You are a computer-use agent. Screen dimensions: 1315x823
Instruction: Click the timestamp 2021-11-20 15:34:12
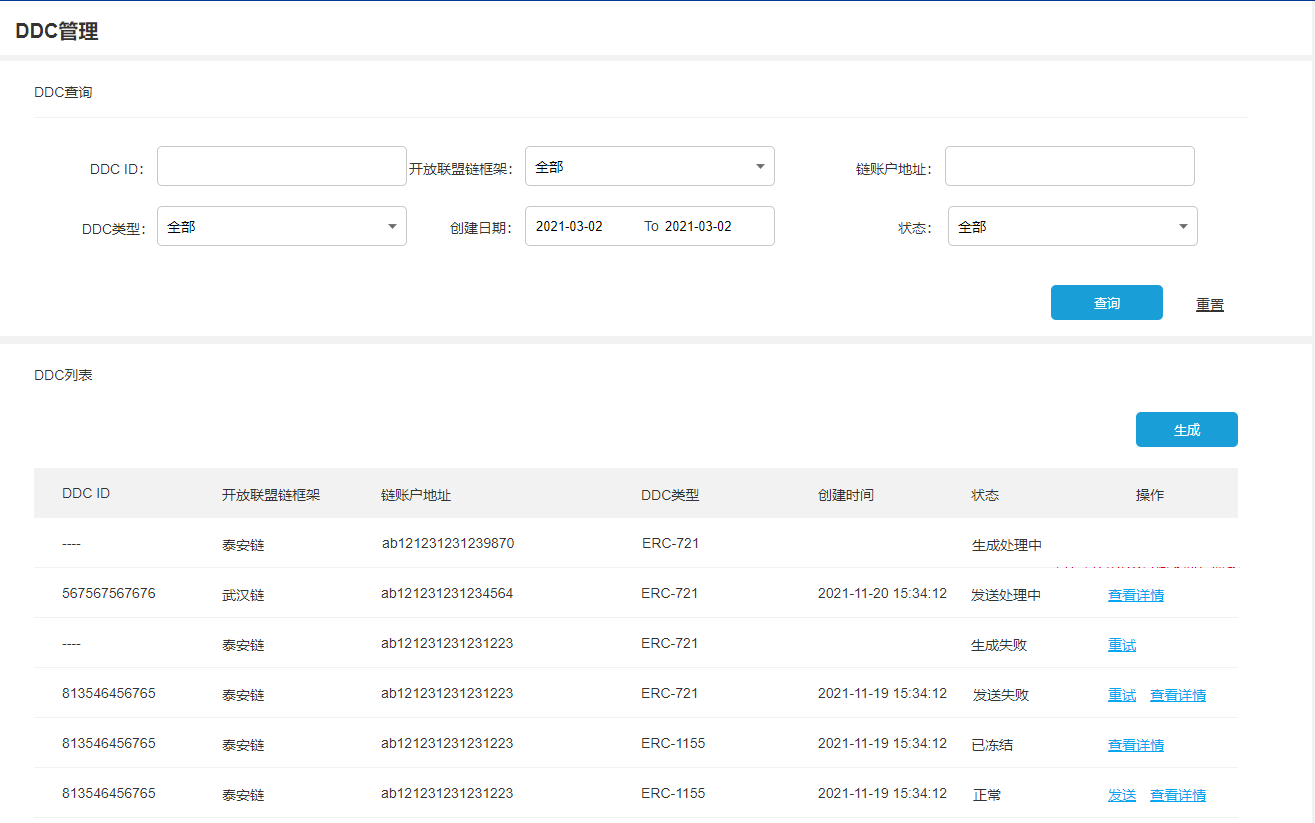[x=882, y=593]
